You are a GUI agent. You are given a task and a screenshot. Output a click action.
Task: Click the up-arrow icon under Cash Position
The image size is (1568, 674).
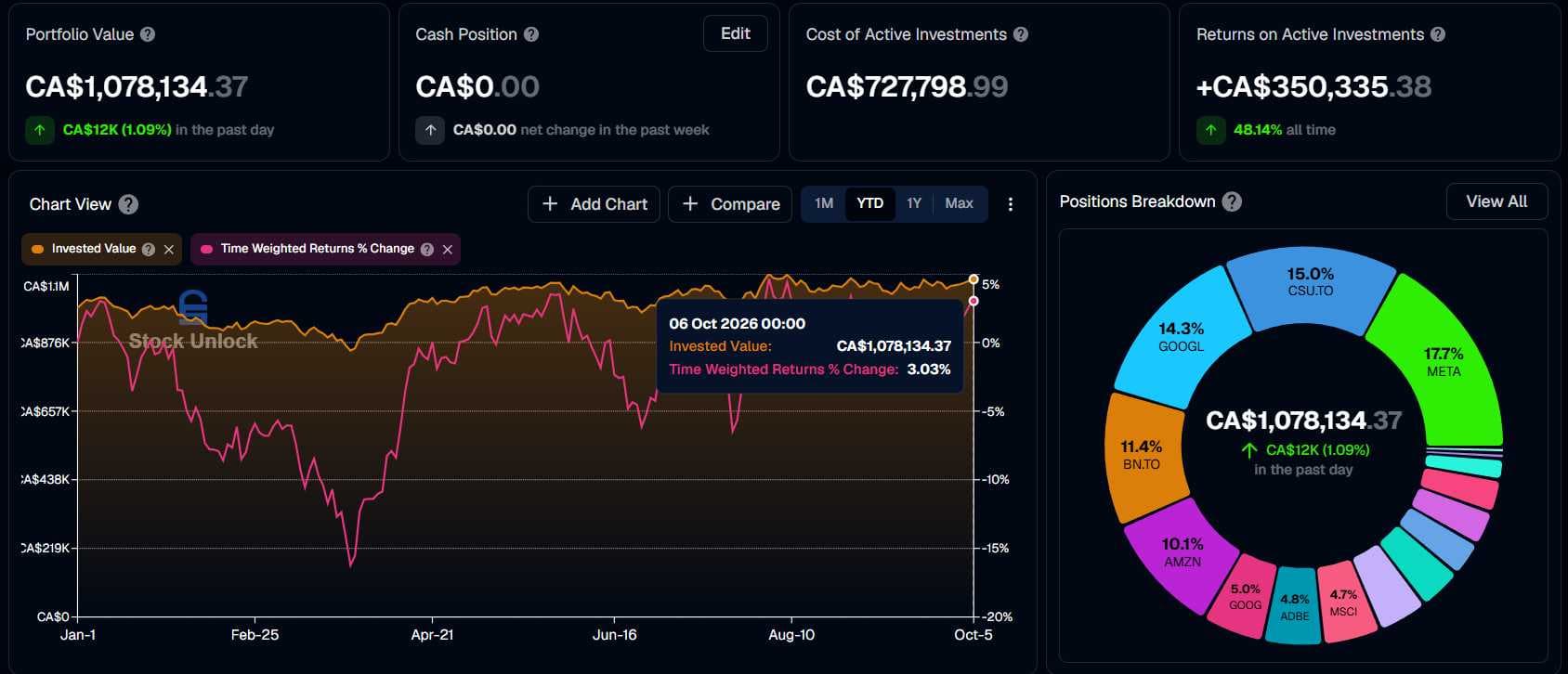430,130
